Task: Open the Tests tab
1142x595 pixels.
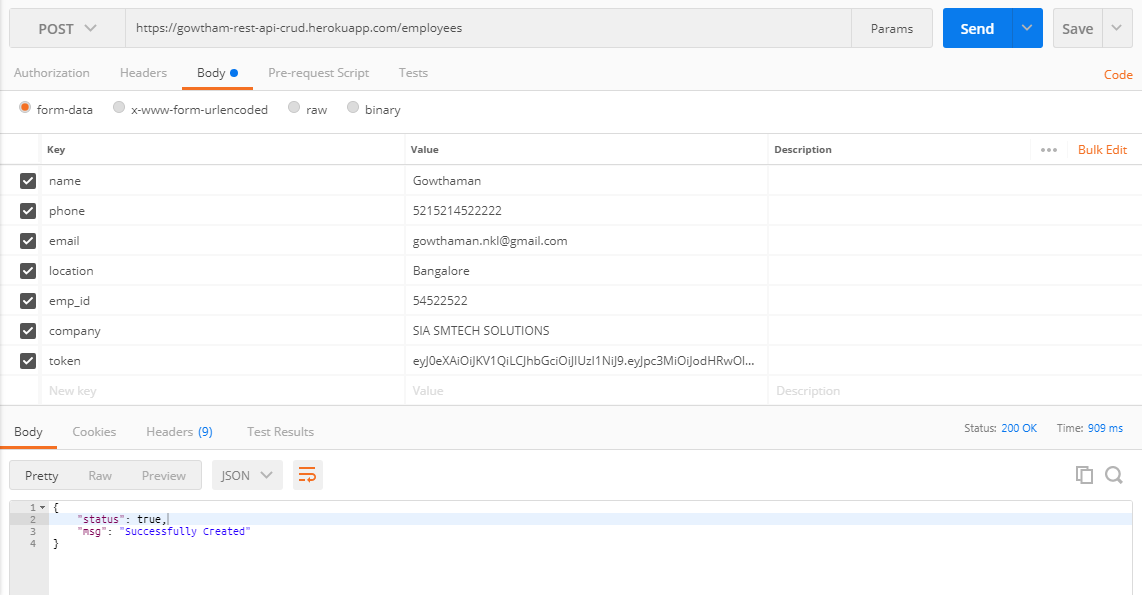Action: click(413, 73)
